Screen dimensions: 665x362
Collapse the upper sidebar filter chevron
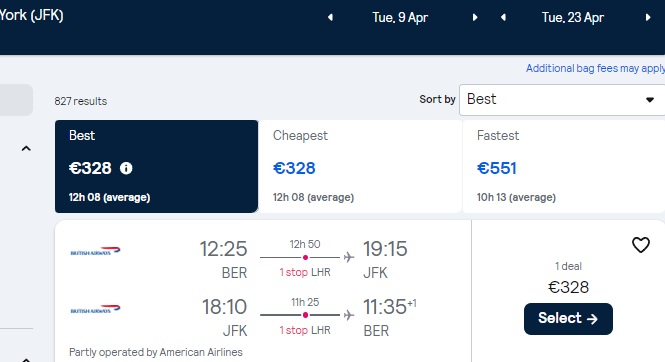[26, 148]
